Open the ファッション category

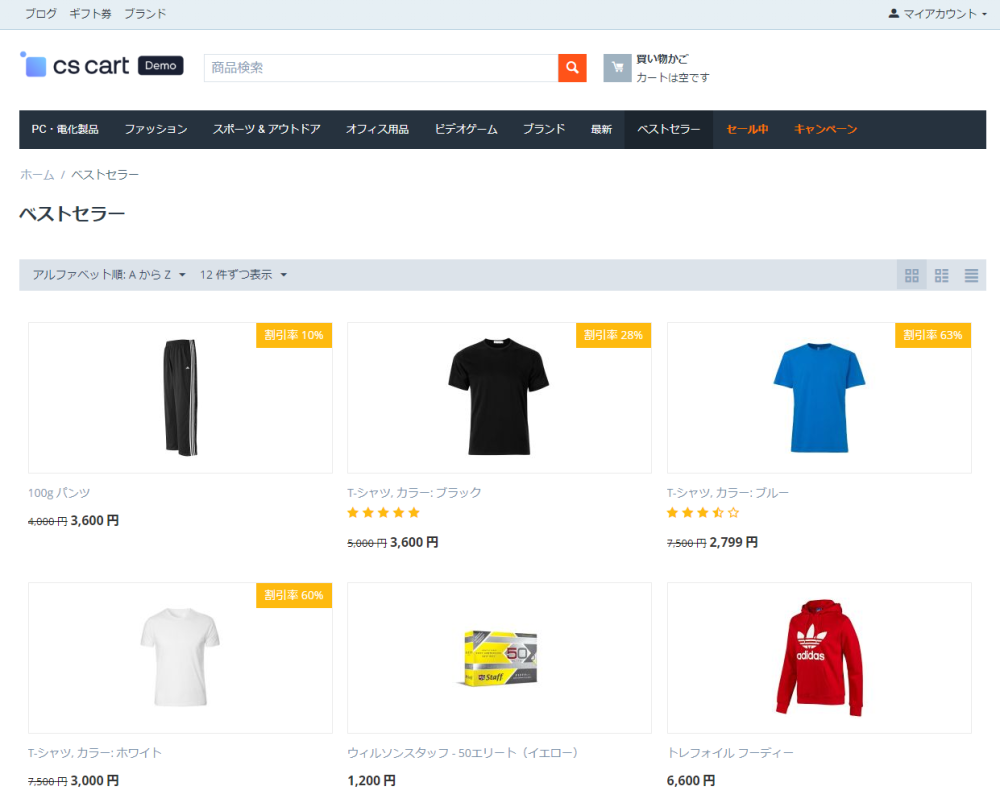pyautogui.click(x=156, y=130)
